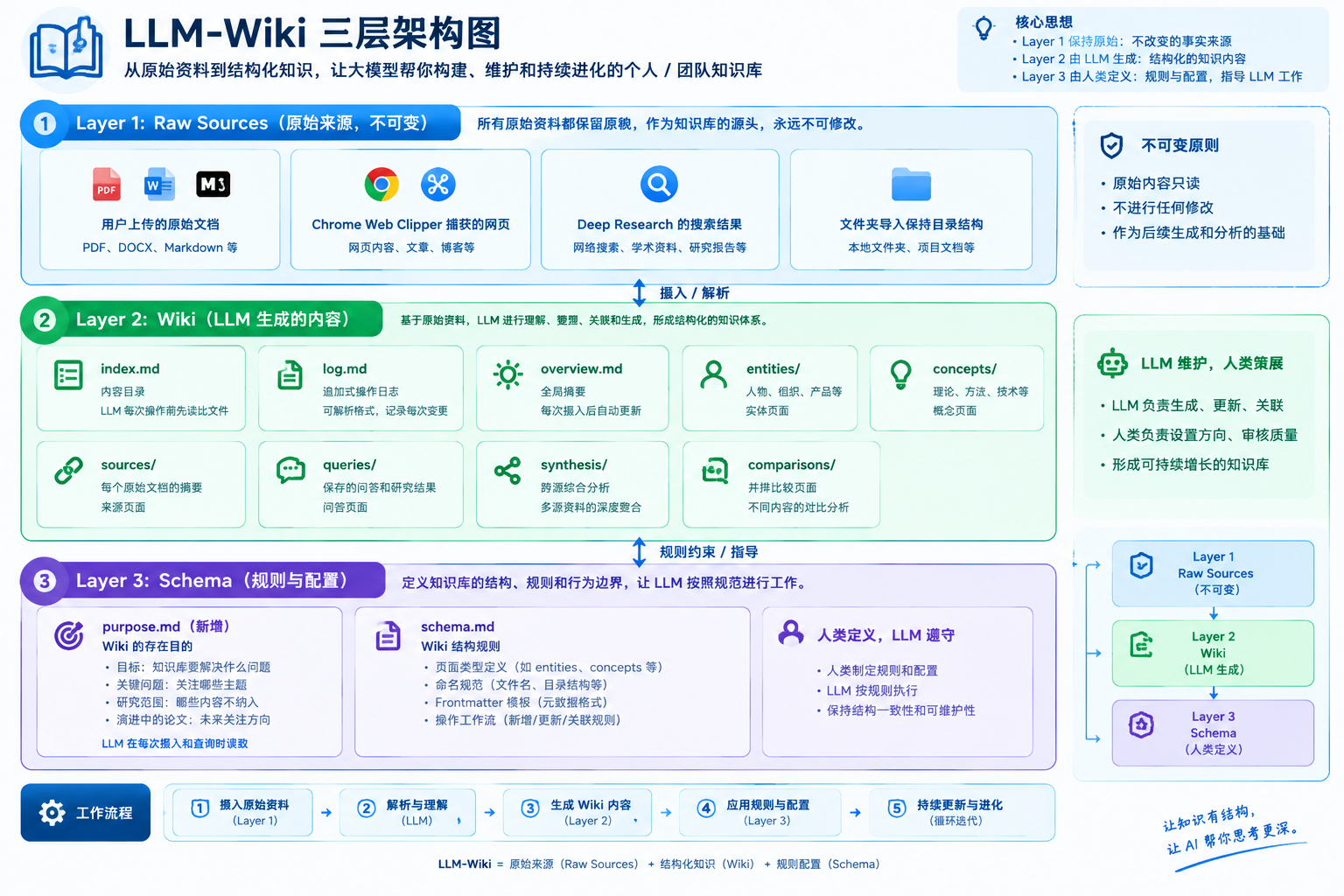Click the open book logo icon
The height and width of the screenshot is (896, 1344).
click(x=66, y=50)
